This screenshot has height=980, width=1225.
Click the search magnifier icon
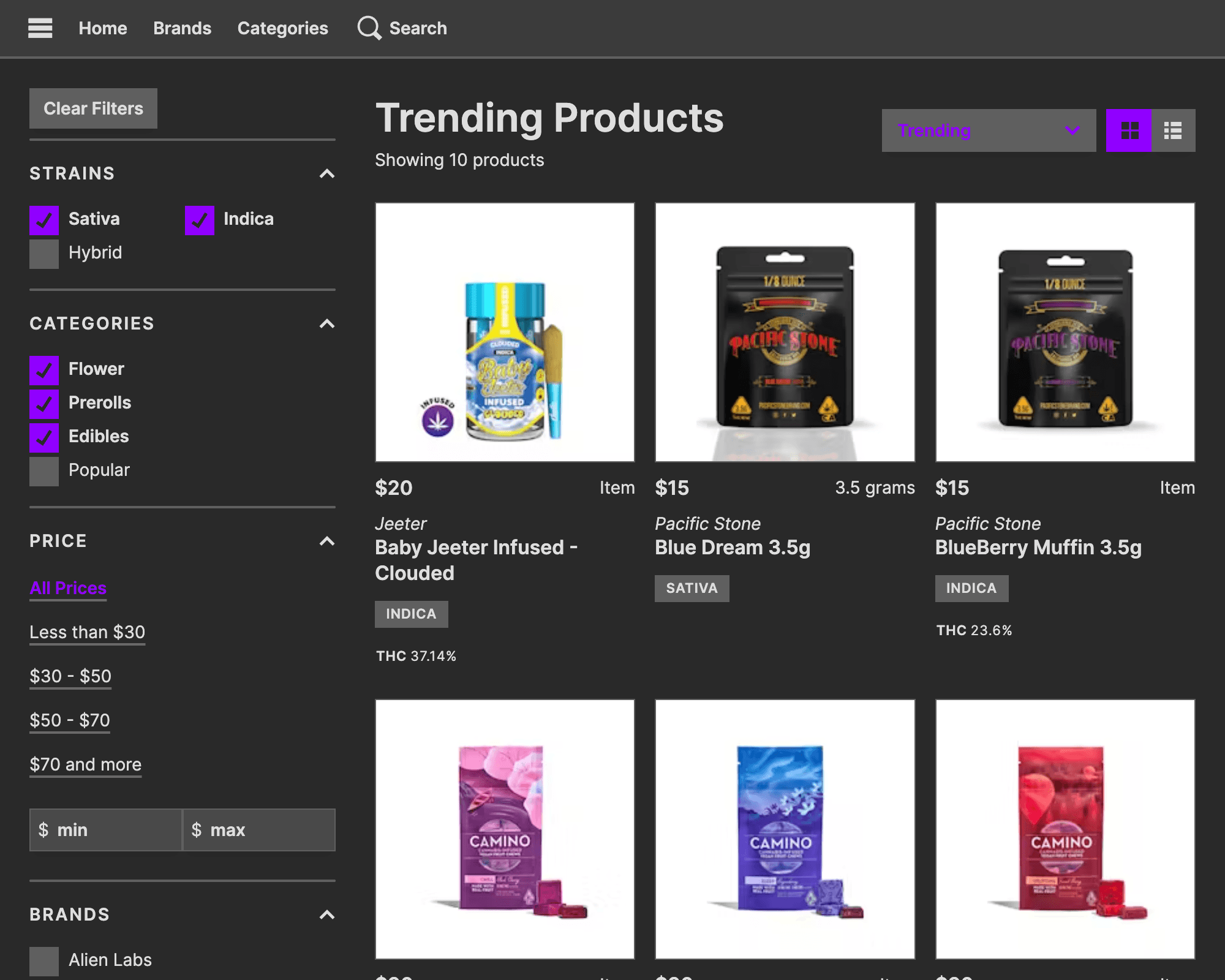[x=369, y=28]
